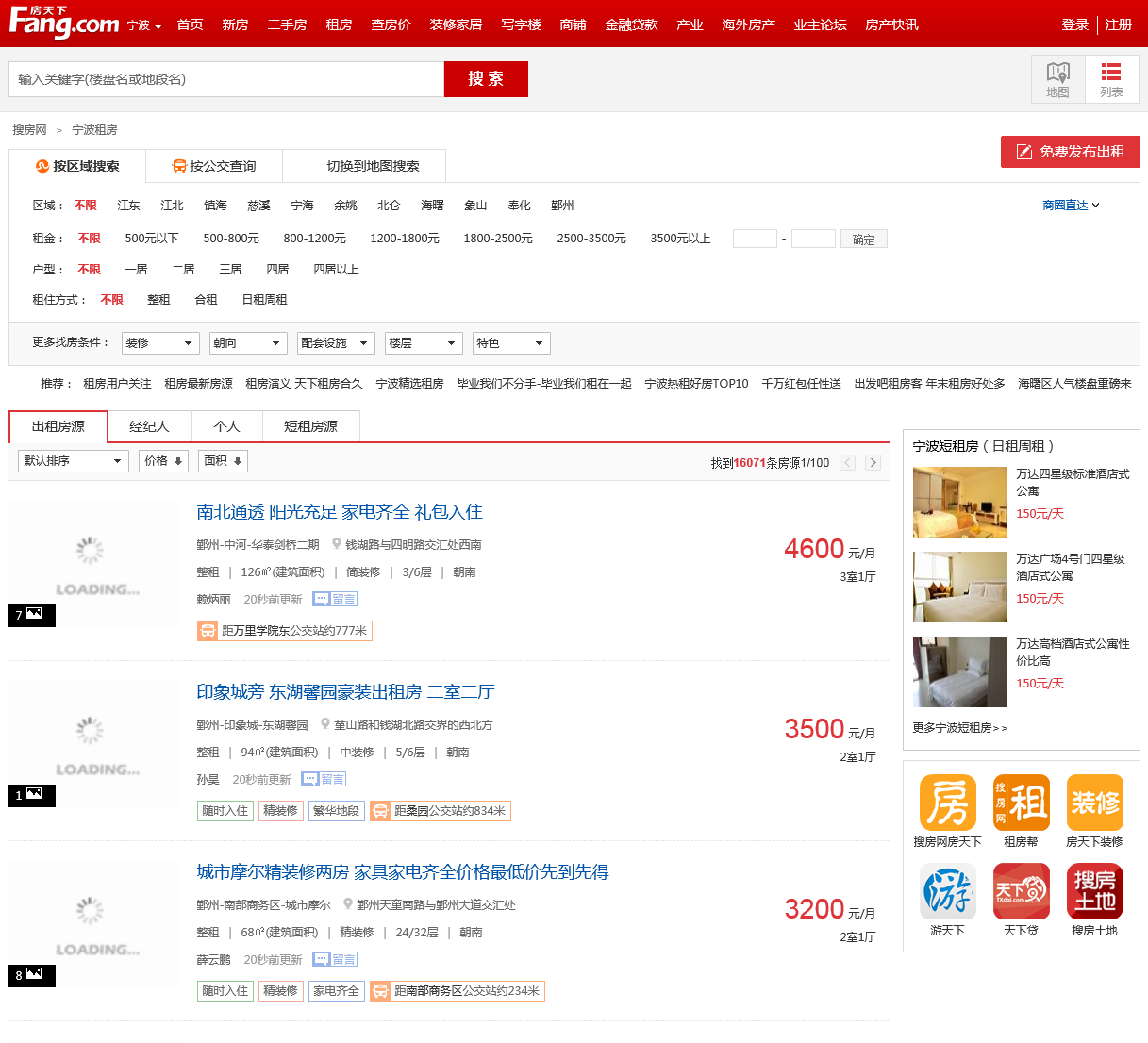
Task: Click maximum rent input box
Action: click(813, 239)
